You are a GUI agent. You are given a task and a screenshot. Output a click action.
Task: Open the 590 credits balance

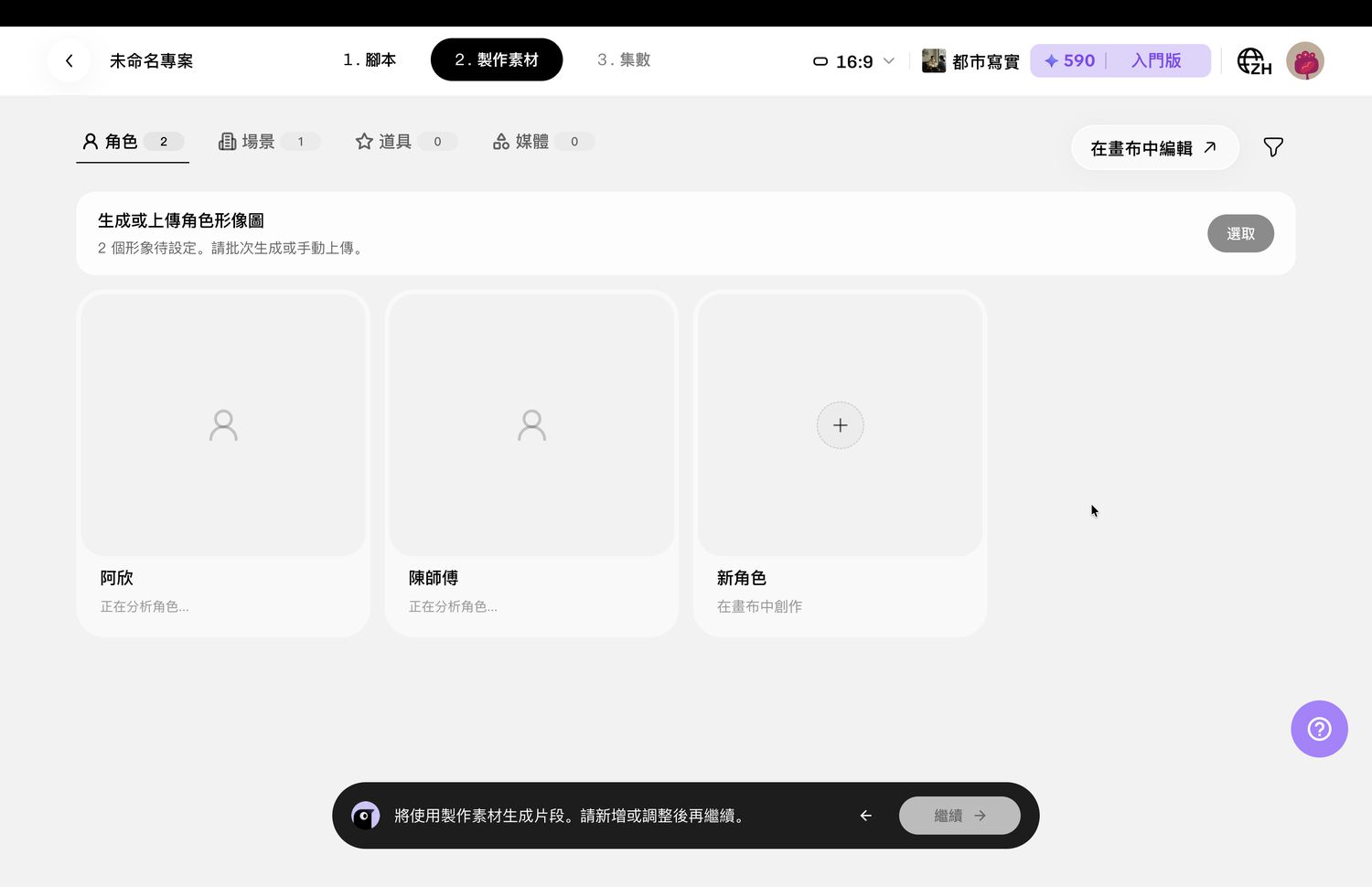point(1069,61)
